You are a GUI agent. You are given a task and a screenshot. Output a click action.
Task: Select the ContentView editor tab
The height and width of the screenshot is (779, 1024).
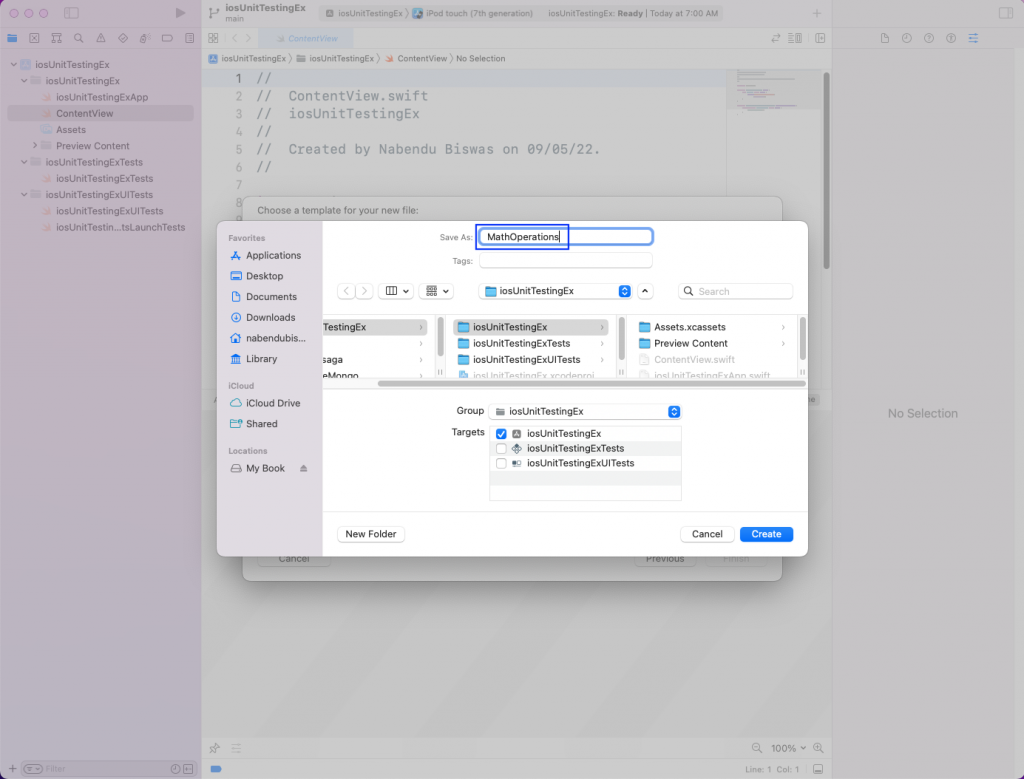306,39
